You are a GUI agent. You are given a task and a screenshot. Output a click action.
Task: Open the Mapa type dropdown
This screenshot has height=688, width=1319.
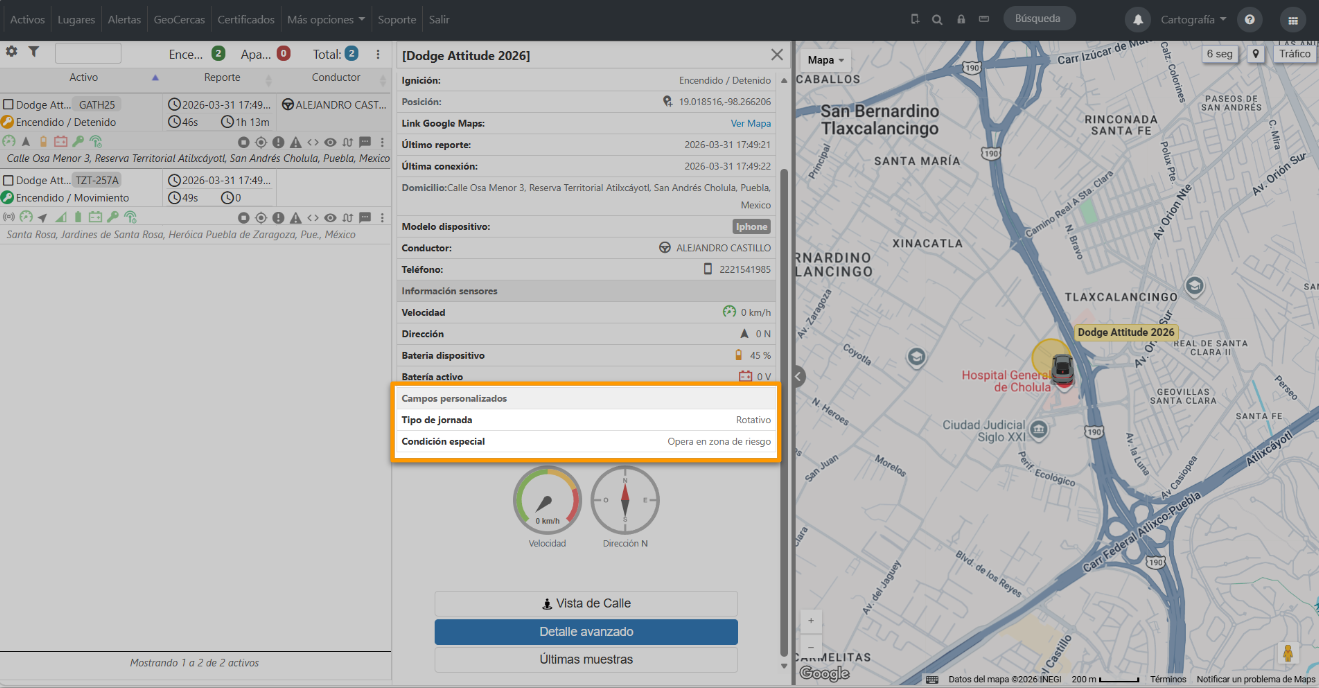pyautogui.click(x=826, y=60)
